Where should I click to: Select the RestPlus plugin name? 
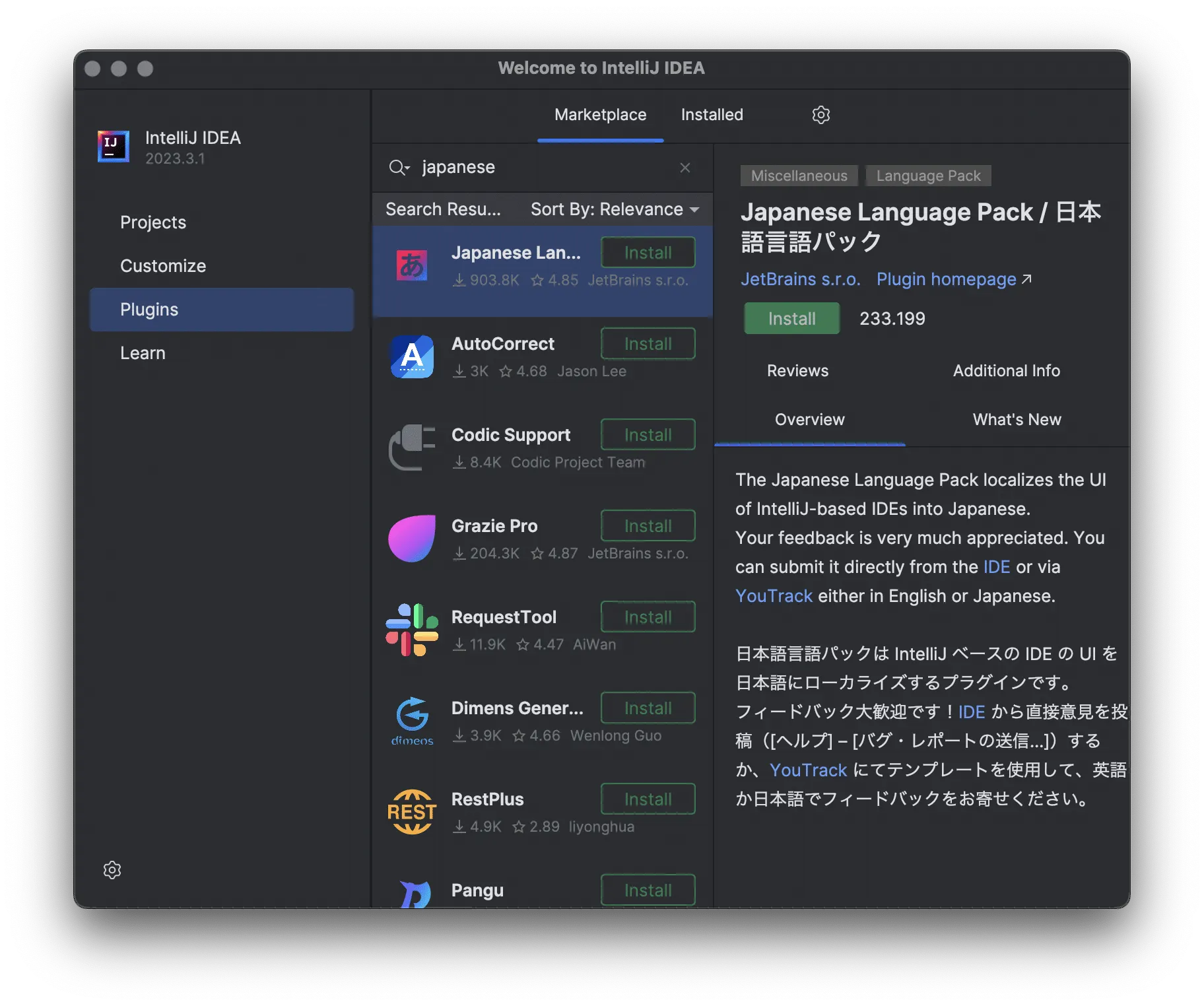487,799
